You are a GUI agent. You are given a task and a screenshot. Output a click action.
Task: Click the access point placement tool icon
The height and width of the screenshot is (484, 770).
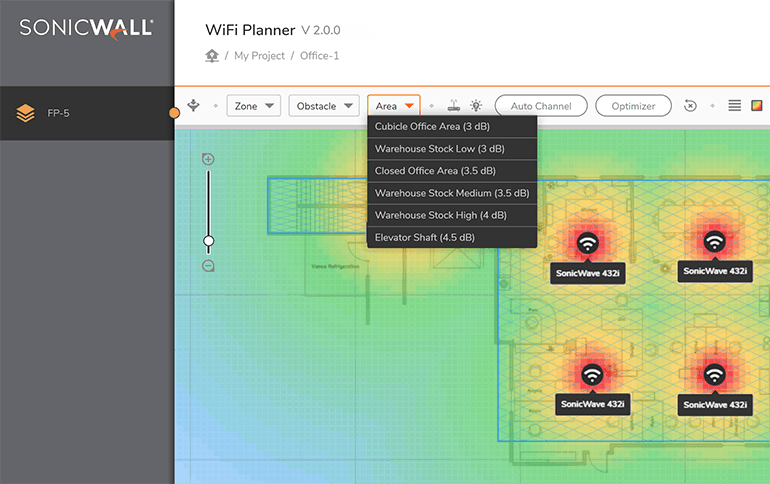193,106
